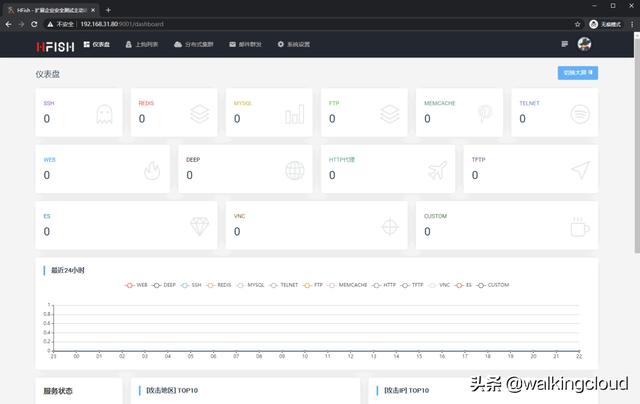The width and height of the screenshot is (640, 404).
Task: Click the paper plane icon on TFTP card
Action: pos(580,170)
